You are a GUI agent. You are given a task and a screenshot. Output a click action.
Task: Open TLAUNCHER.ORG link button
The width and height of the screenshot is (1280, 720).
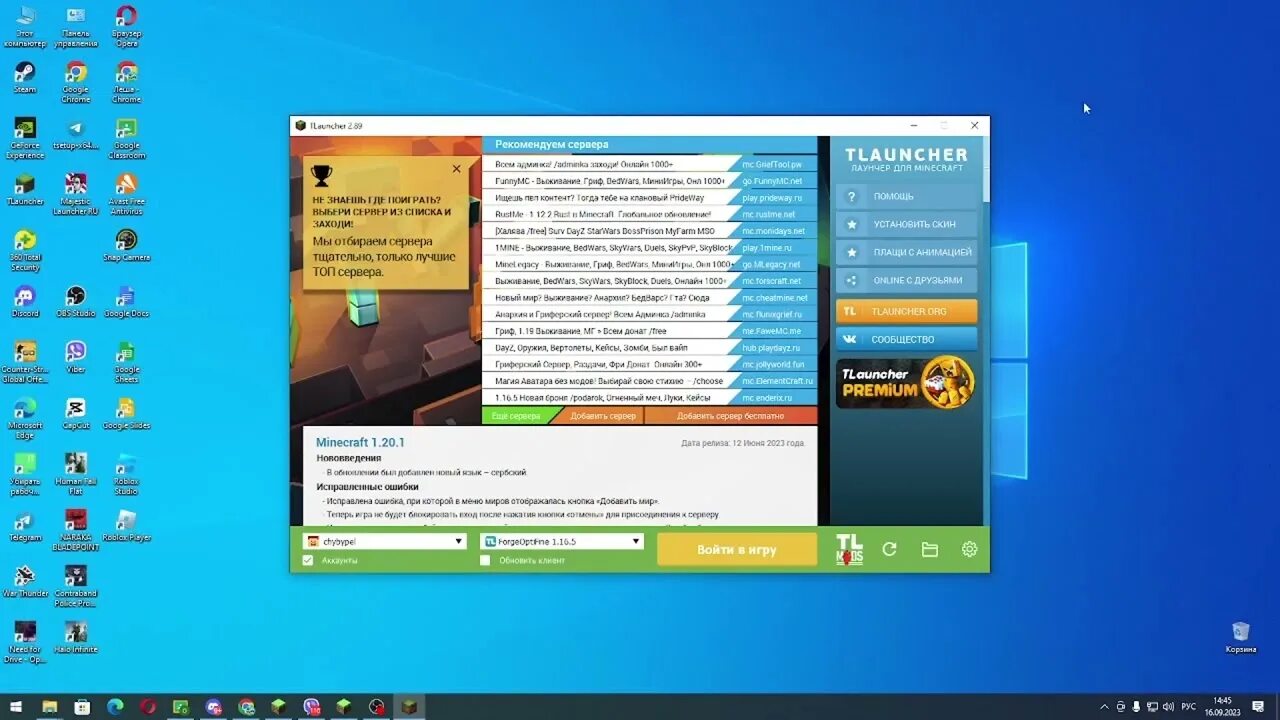tap(906, 311)
